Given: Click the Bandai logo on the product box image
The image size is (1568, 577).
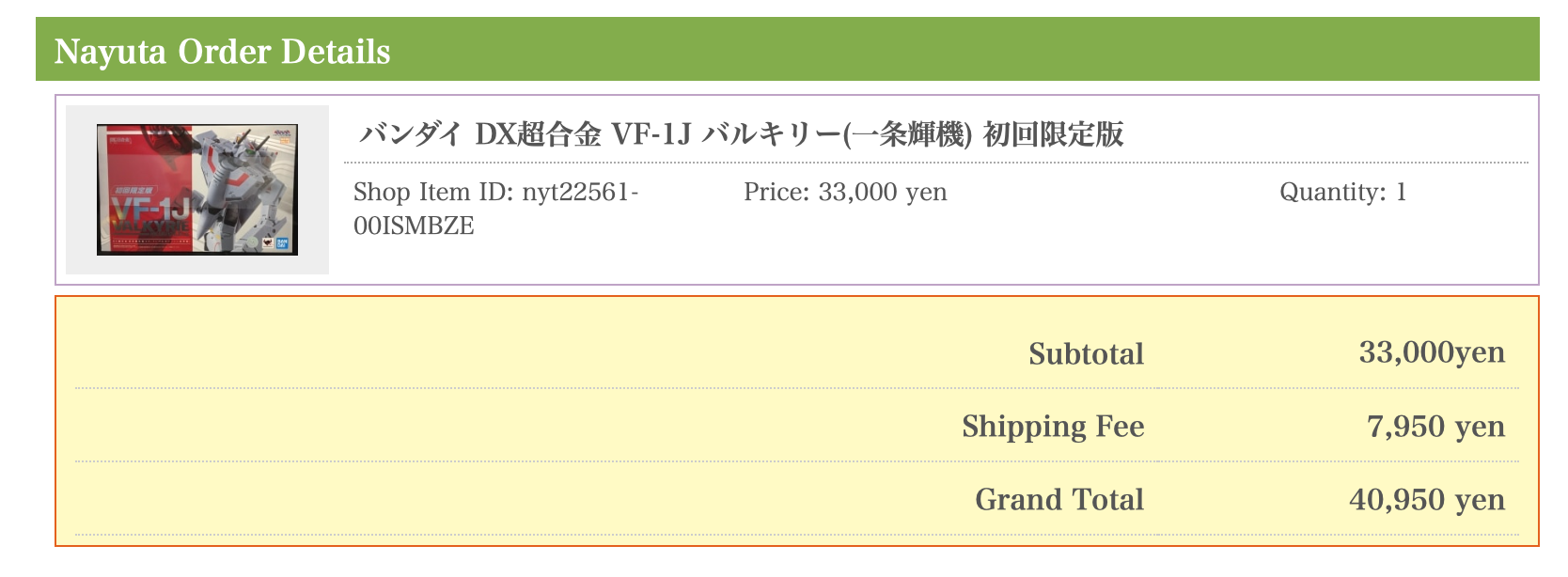Looking at the screenshot, I should (281, 242).
